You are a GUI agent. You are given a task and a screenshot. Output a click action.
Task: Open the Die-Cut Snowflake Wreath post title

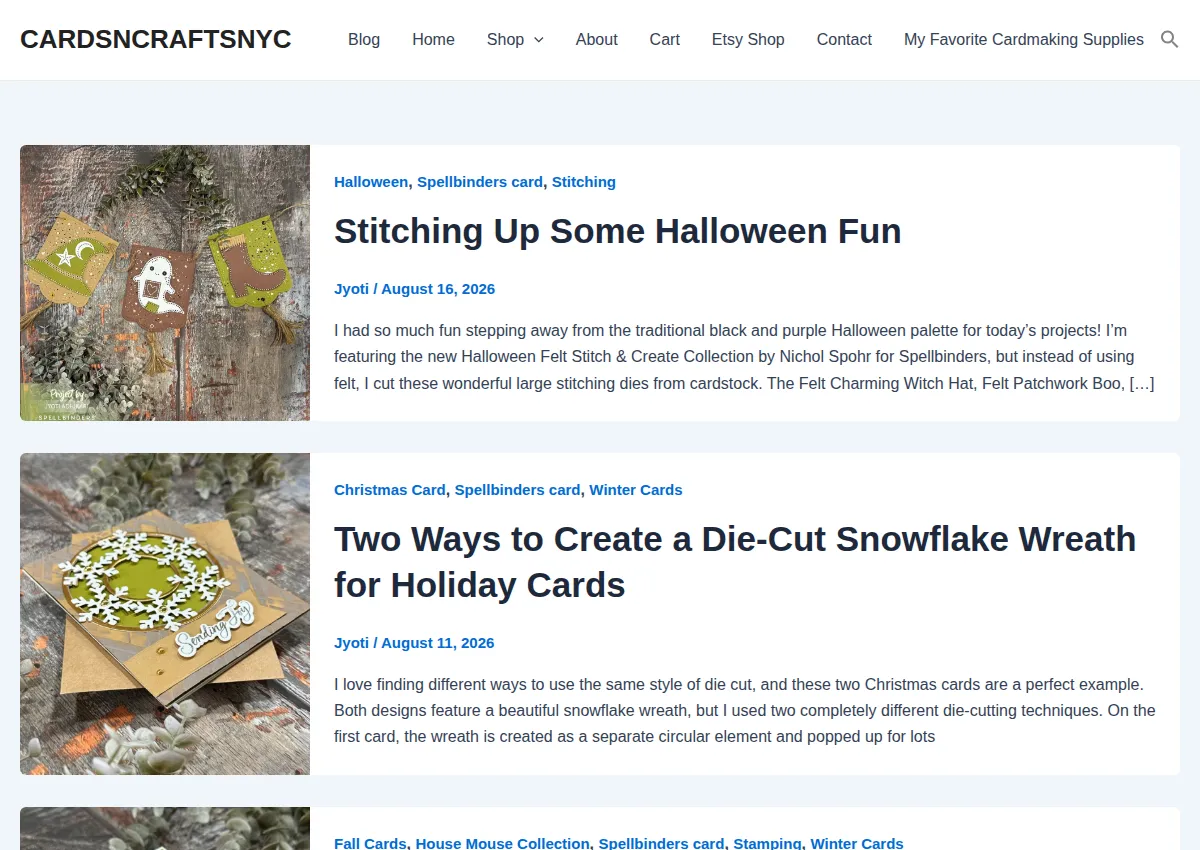pos(735,562)
